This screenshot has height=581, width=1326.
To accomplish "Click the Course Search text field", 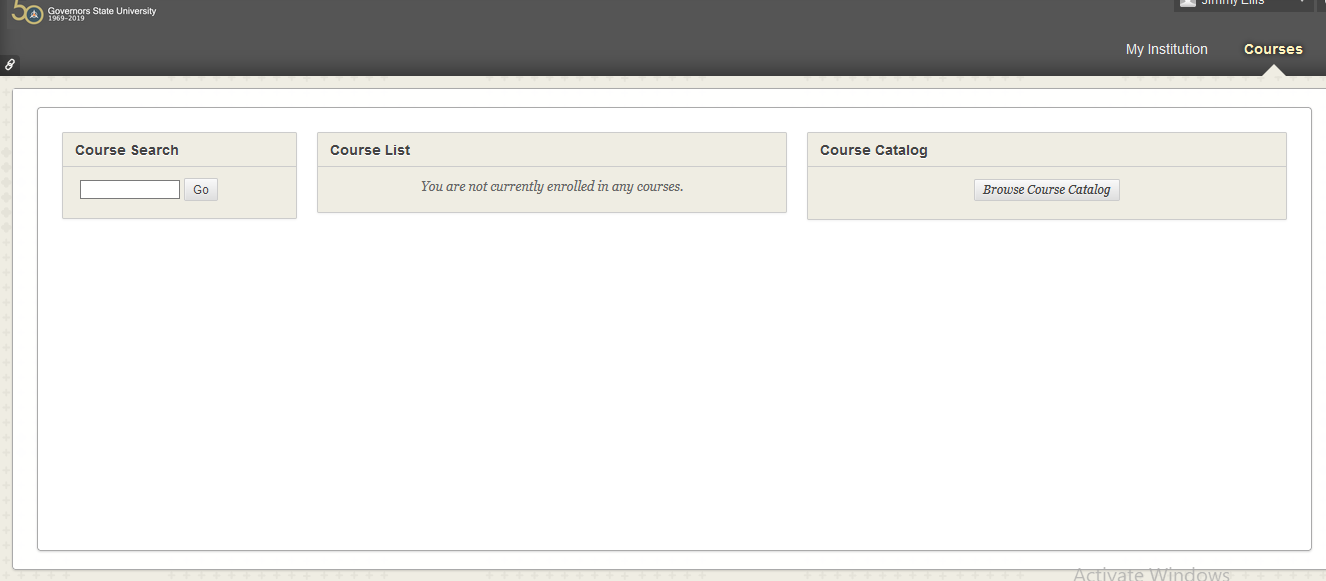I will [130, 189].
